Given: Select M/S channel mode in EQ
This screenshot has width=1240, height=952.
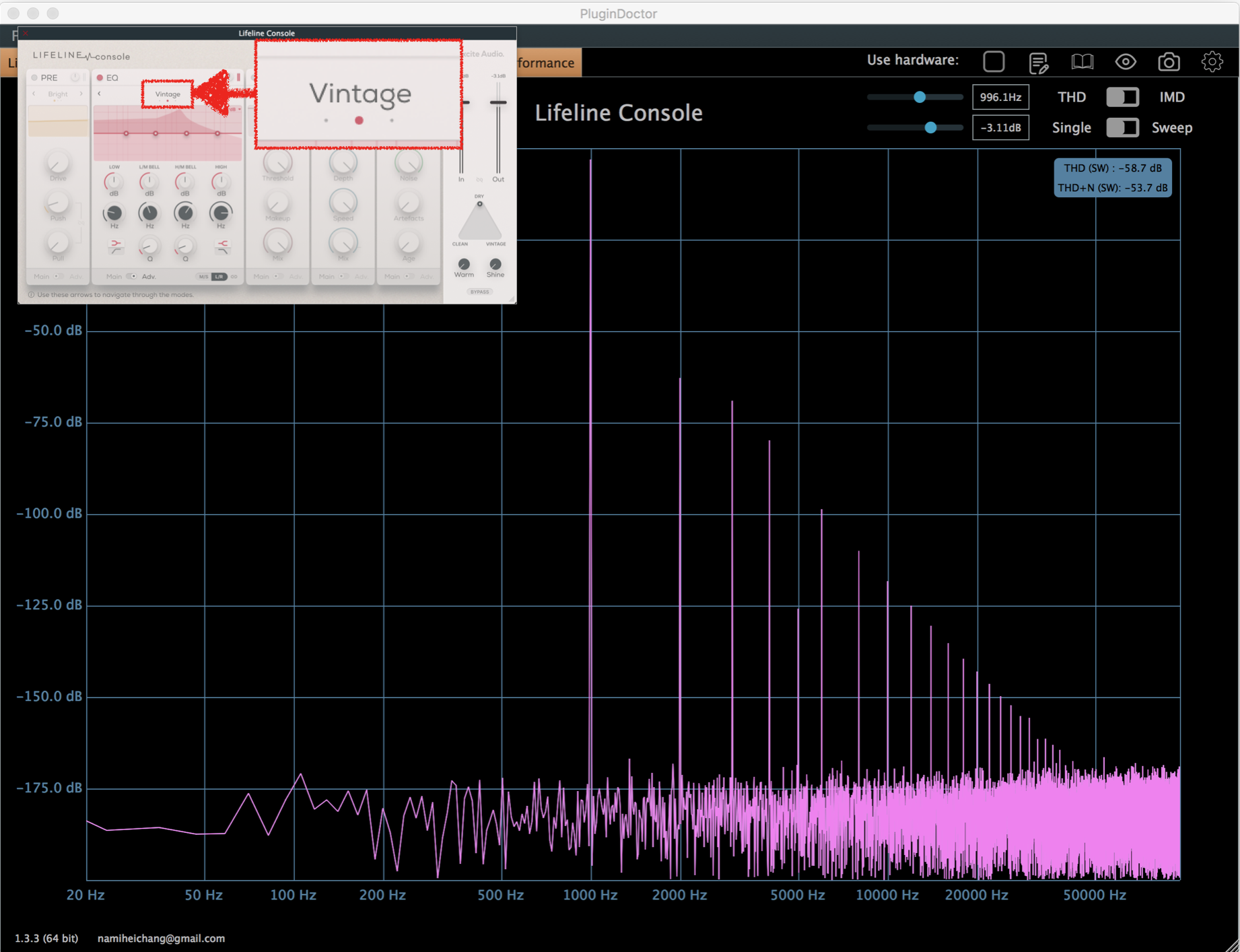Looking at the screenshot, I should coord(203,277).
